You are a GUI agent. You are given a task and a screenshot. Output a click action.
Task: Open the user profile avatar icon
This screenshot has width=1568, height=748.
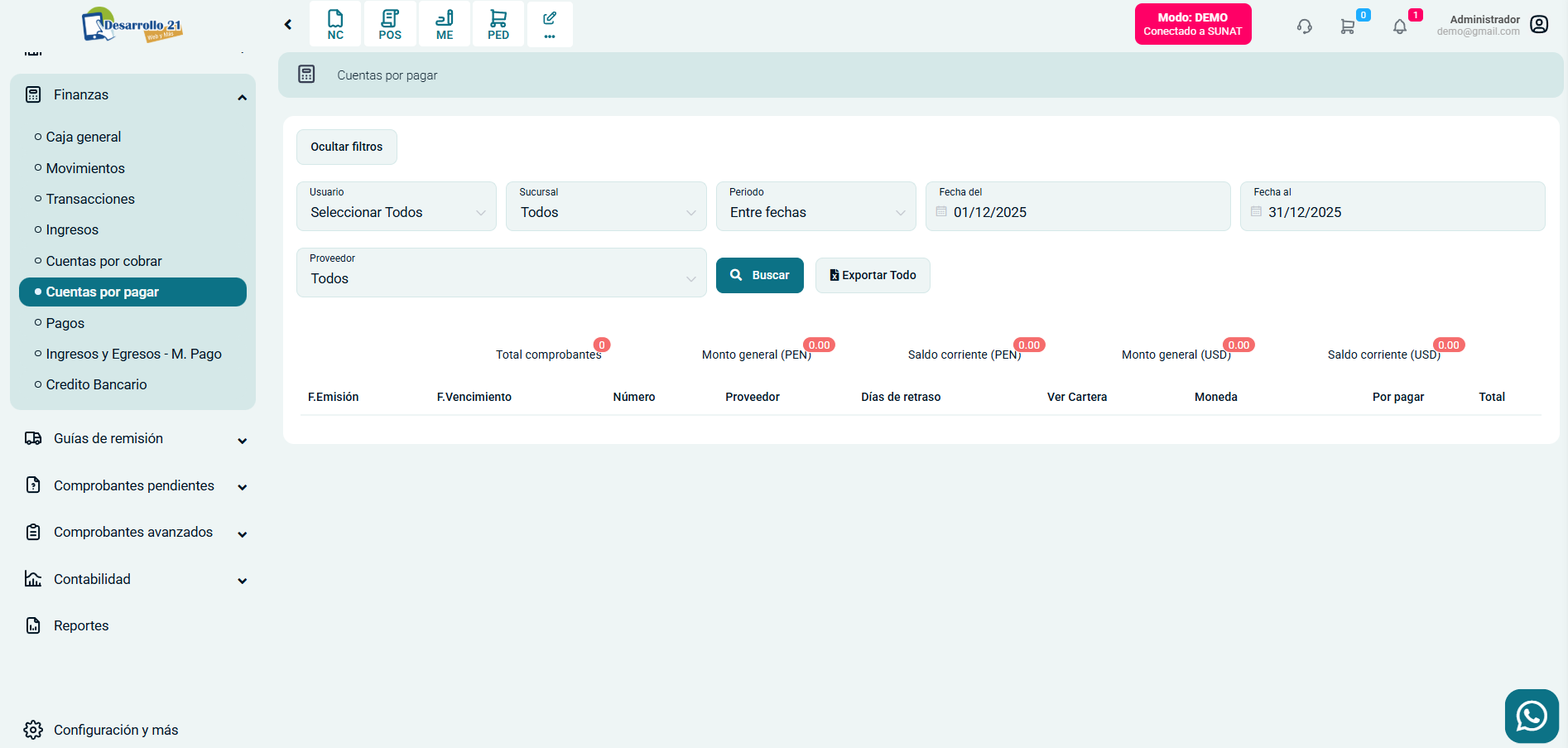point(1539,25)
